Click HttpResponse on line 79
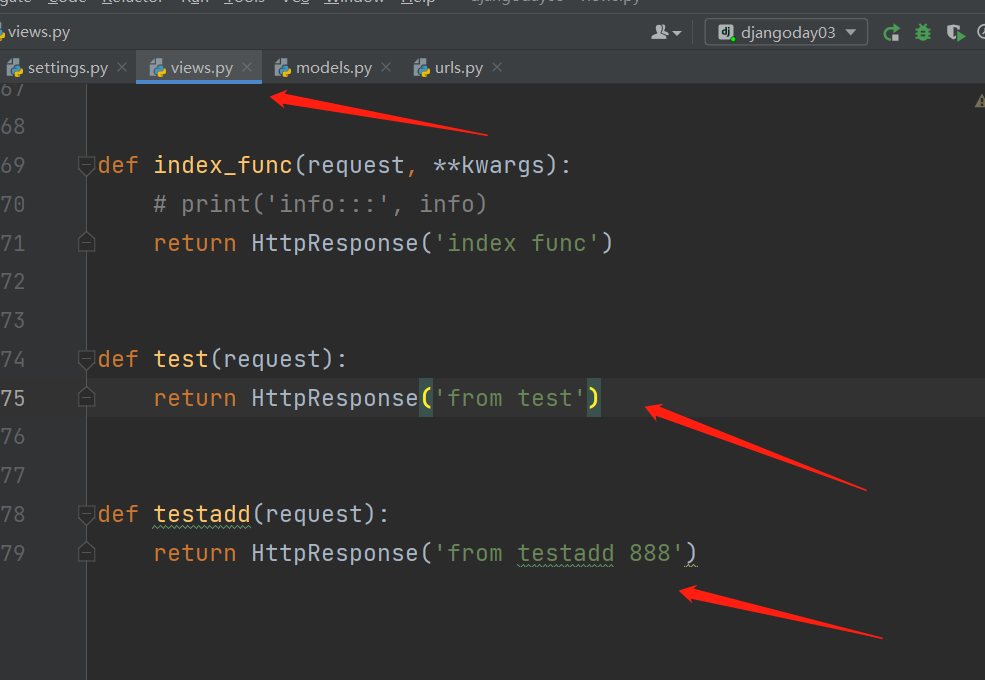Viewport: 985px width, 680px height. [x=335, y=553]
